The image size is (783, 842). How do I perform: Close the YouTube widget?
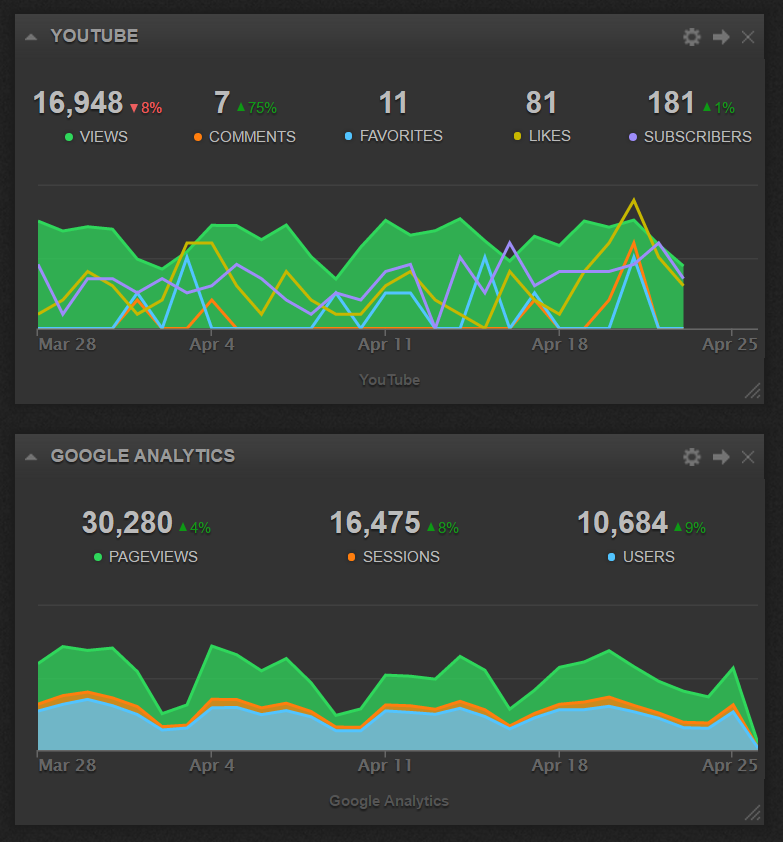[748, 37]
